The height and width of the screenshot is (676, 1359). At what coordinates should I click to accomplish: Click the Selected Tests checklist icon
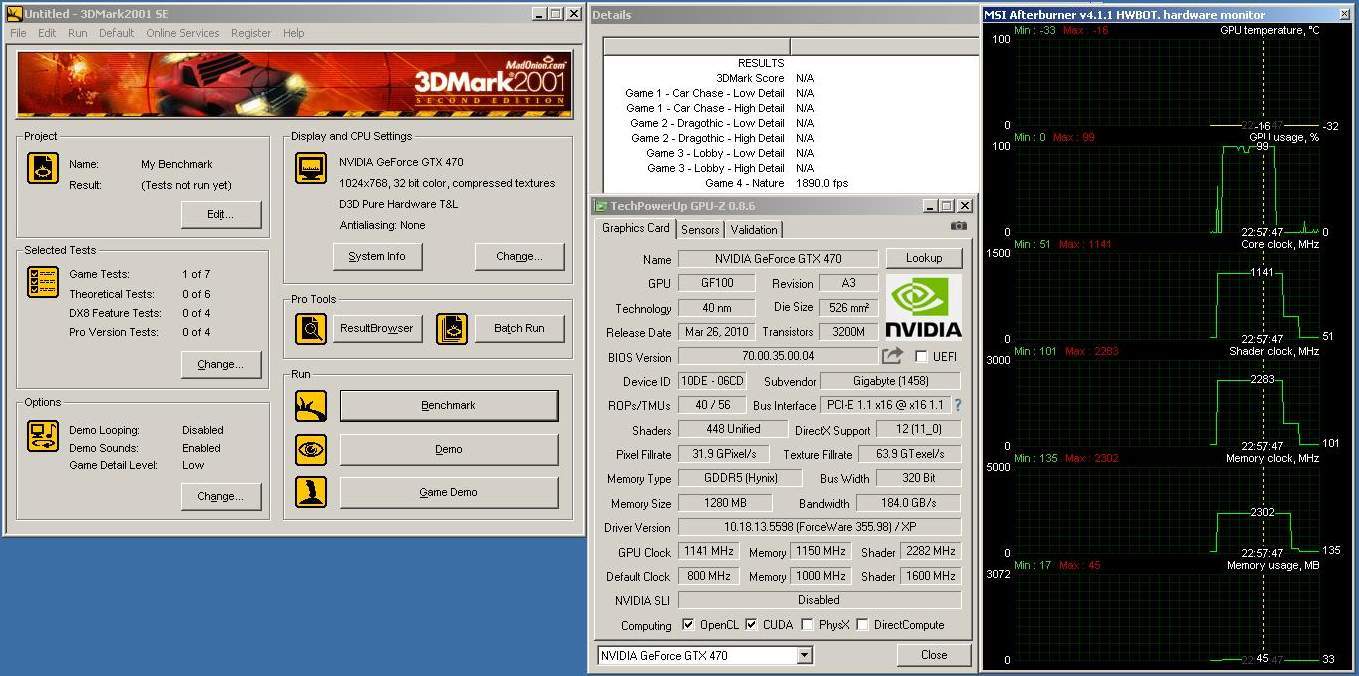[x=43, y=282]
